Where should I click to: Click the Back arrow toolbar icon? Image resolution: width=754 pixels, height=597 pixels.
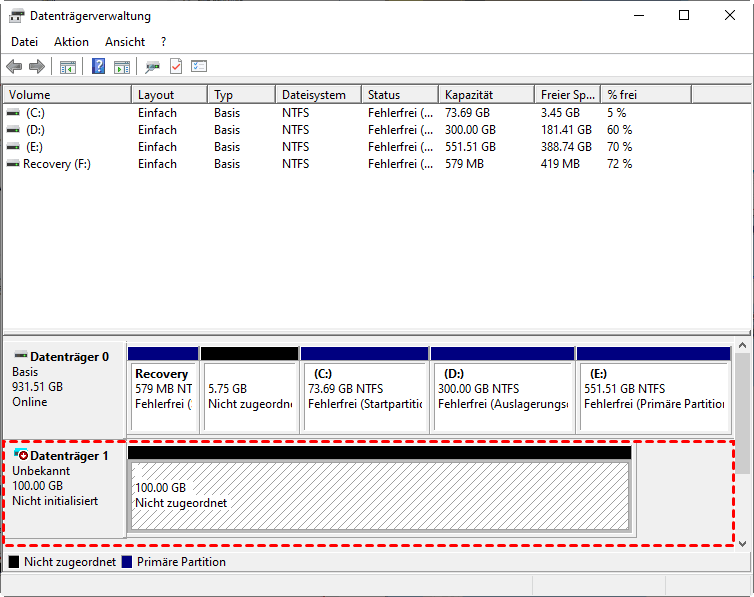point(14,66)
